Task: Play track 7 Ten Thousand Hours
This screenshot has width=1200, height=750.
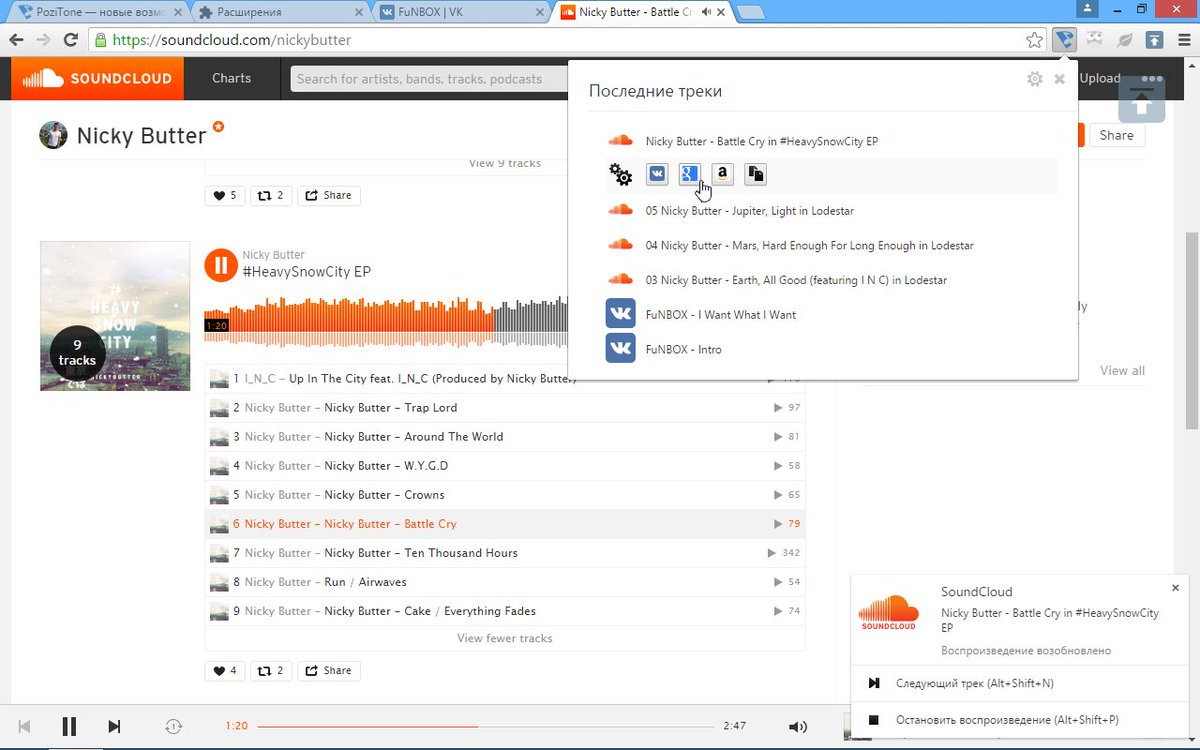Action: coord(505,553)
